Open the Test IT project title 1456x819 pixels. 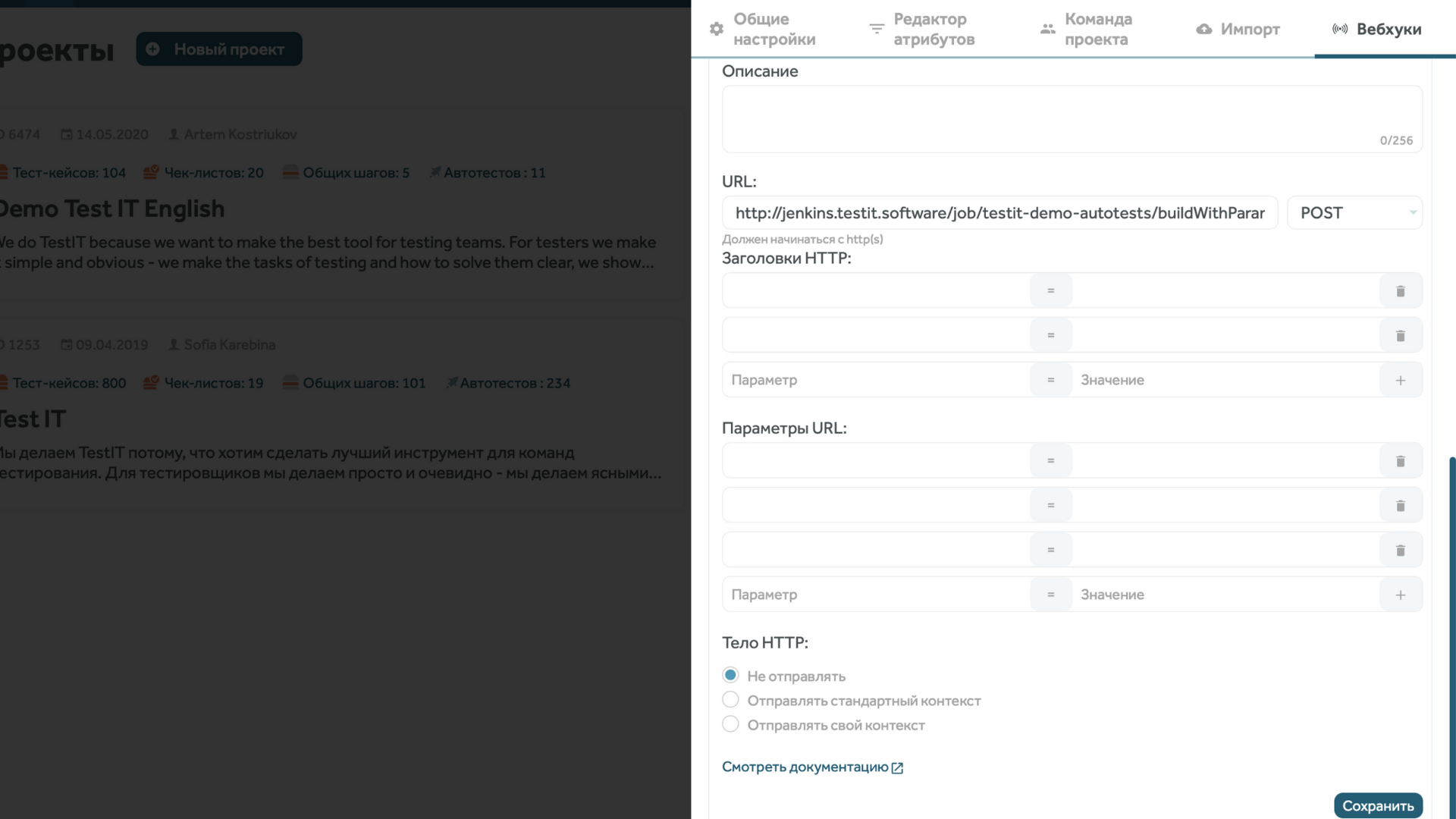tap(33, 419)
